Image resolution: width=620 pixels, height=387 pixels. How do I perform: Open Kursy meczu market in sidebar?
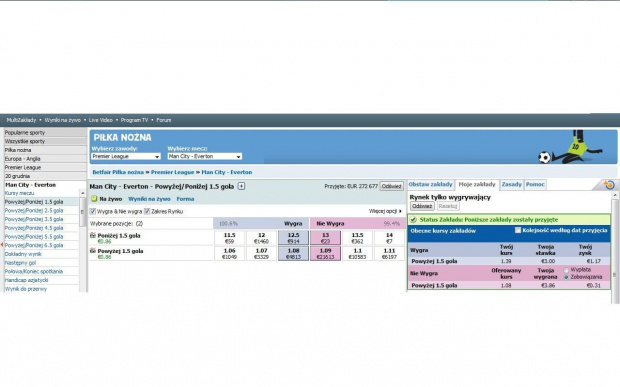tap(19, 193)
